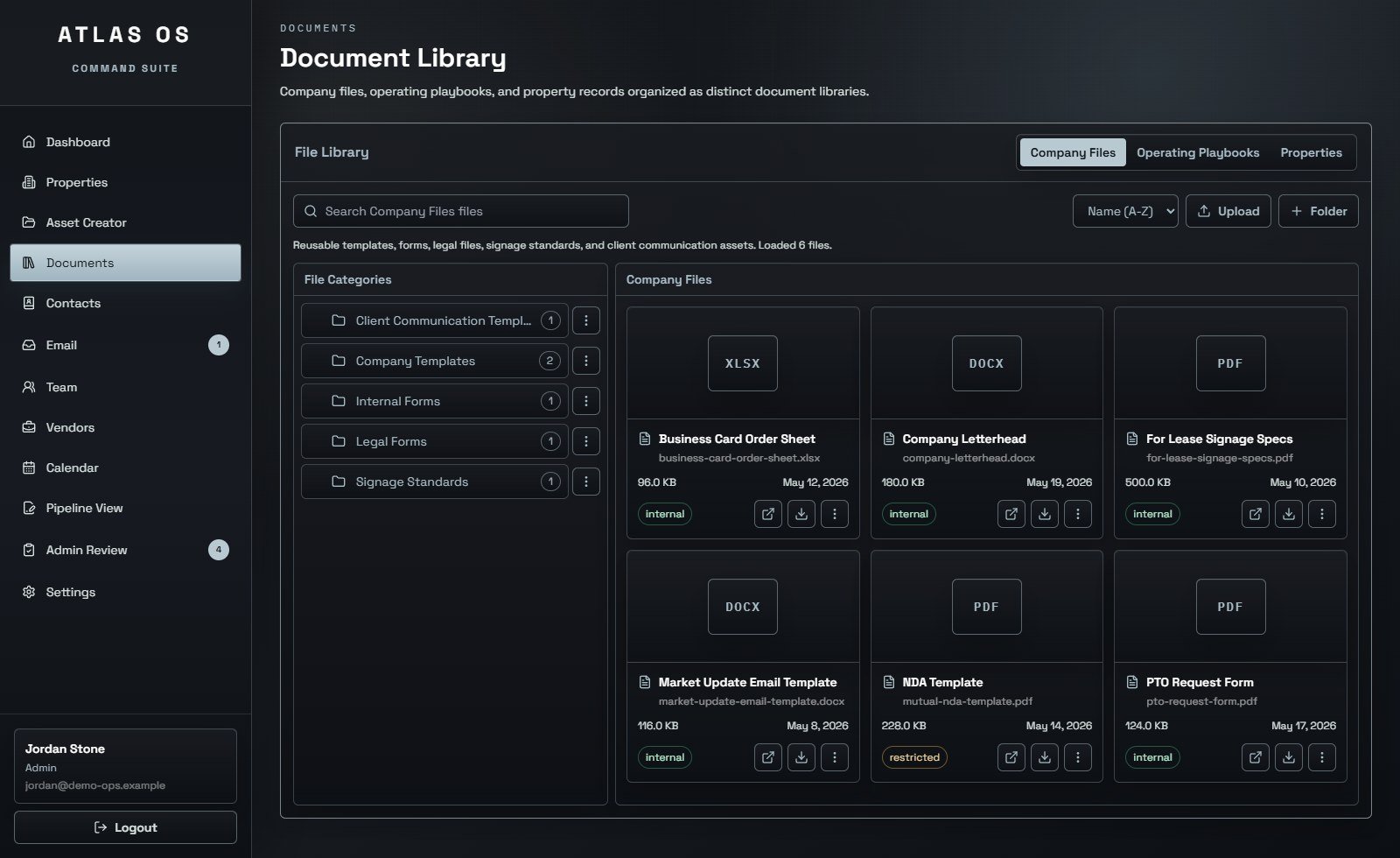Download the Business Card Order Sheet file
1400x858 pixels.
pos(801,514)
